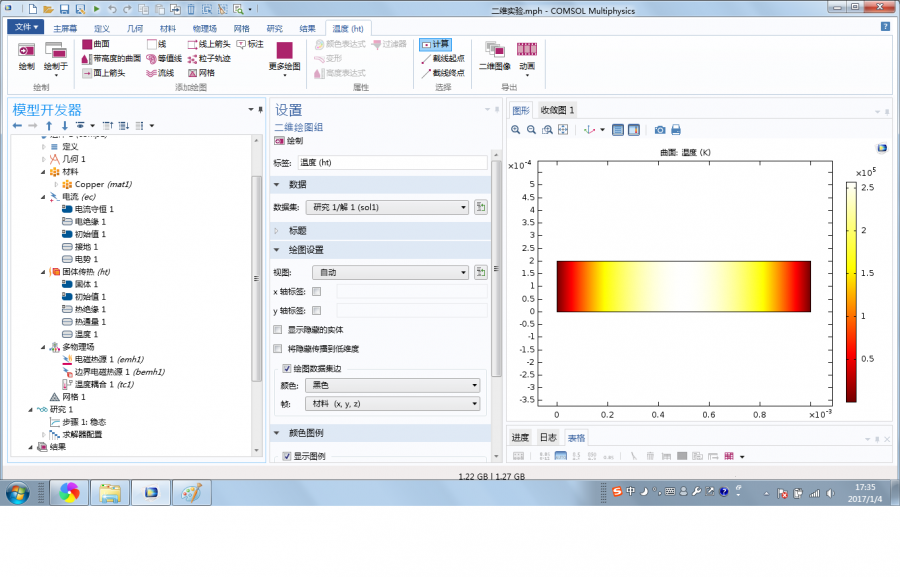Click the model builder vertical scrollbar
Image resolution: width=900 pixels, height=577 pixels.
pyautogui.click(x=257, y=278)
